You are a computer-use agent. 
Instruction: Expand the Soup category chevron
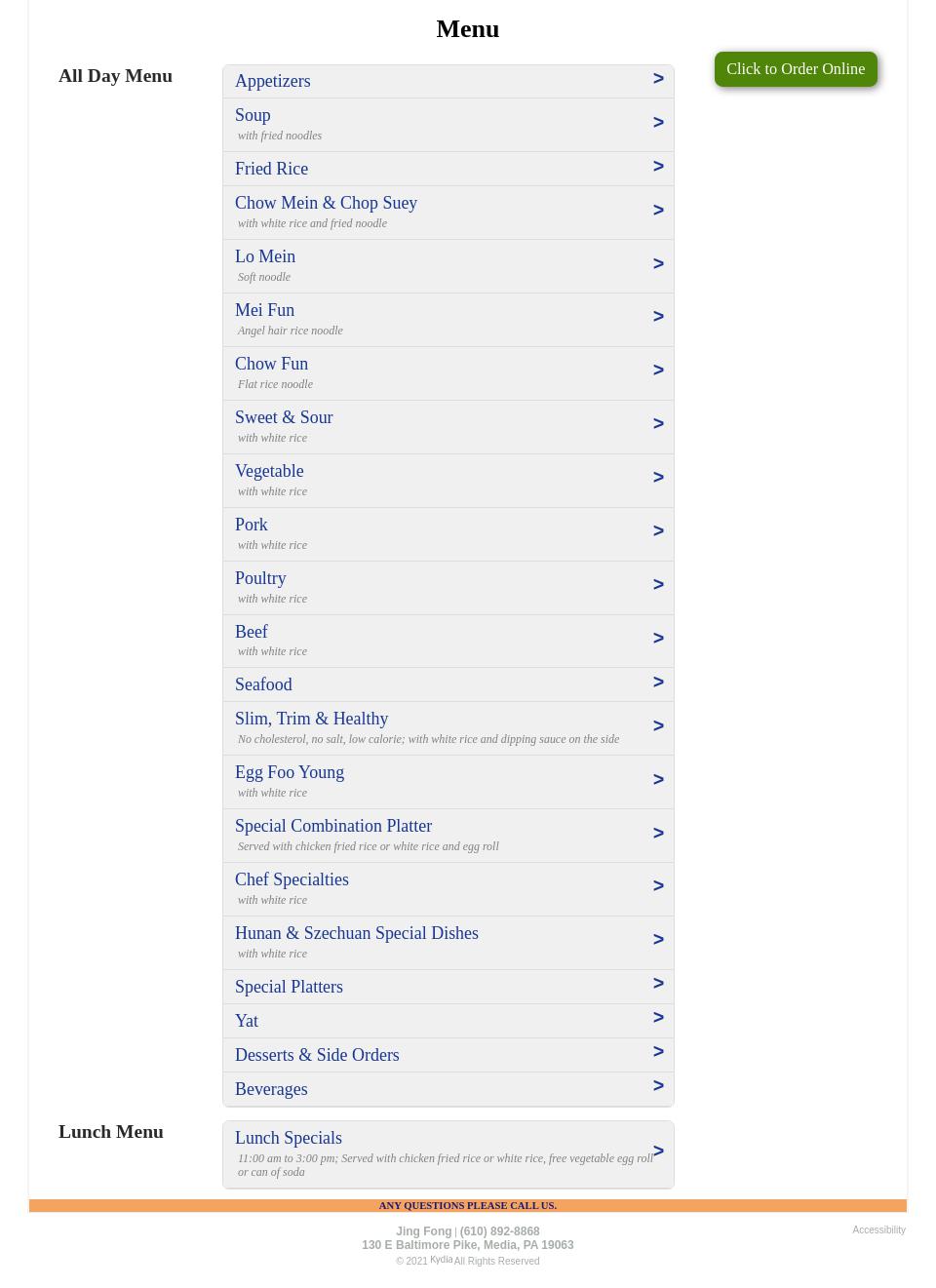[658, 123]
